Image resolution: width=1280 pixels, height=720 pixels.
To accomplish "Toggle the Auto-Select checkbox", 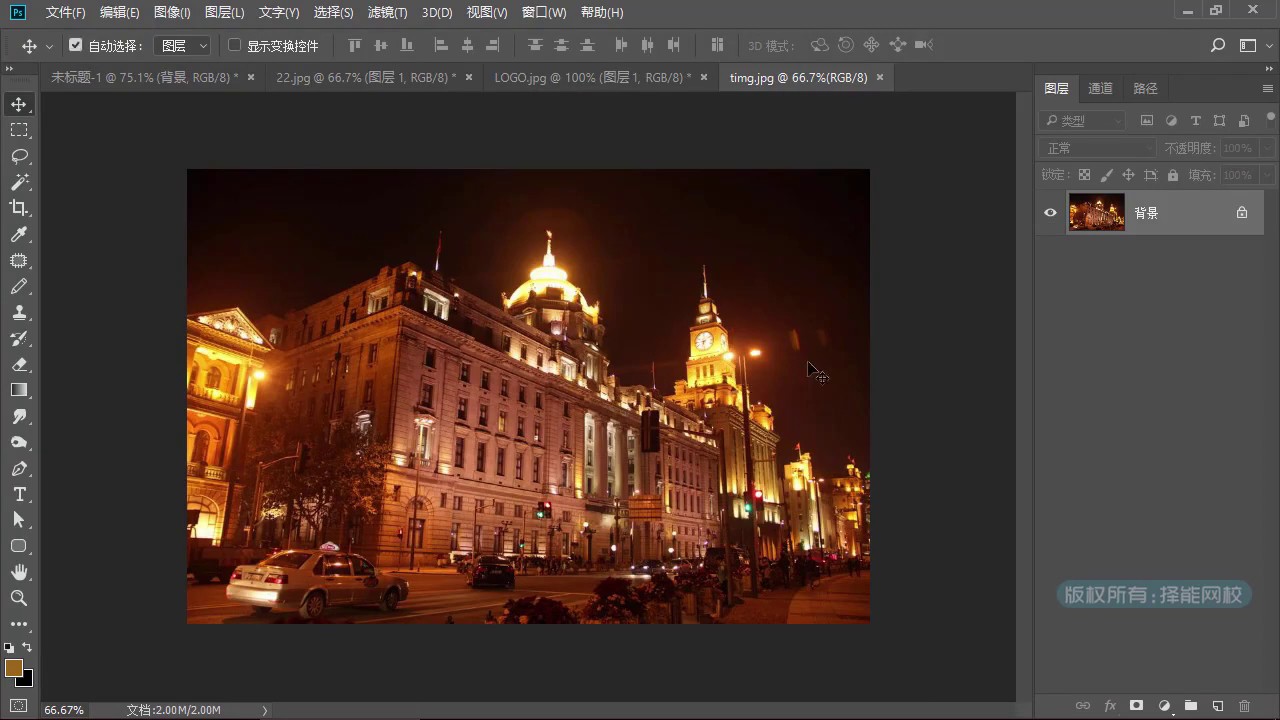I will point(75,45).
